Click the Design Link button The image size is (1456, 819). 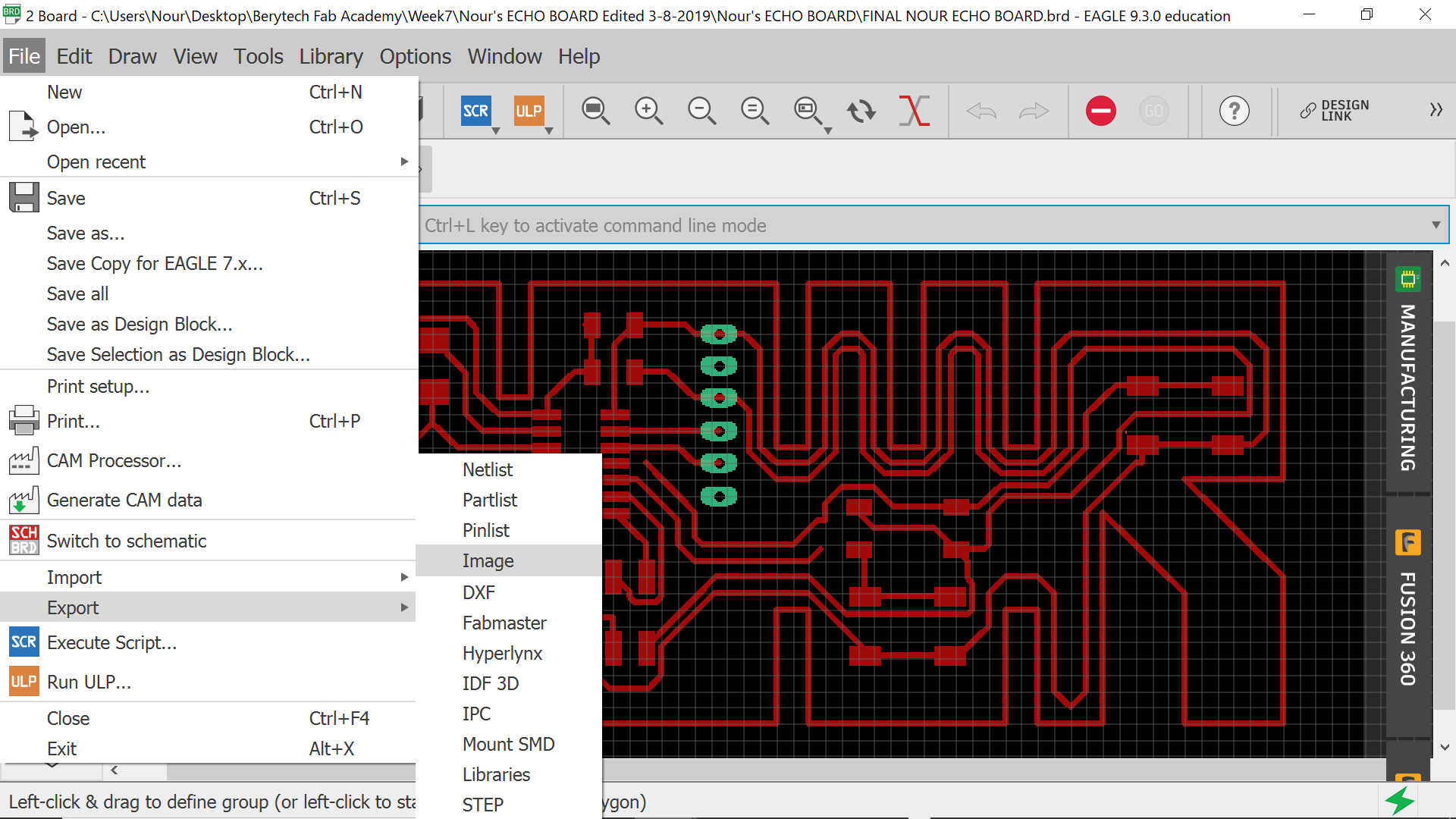[1335, 111]
